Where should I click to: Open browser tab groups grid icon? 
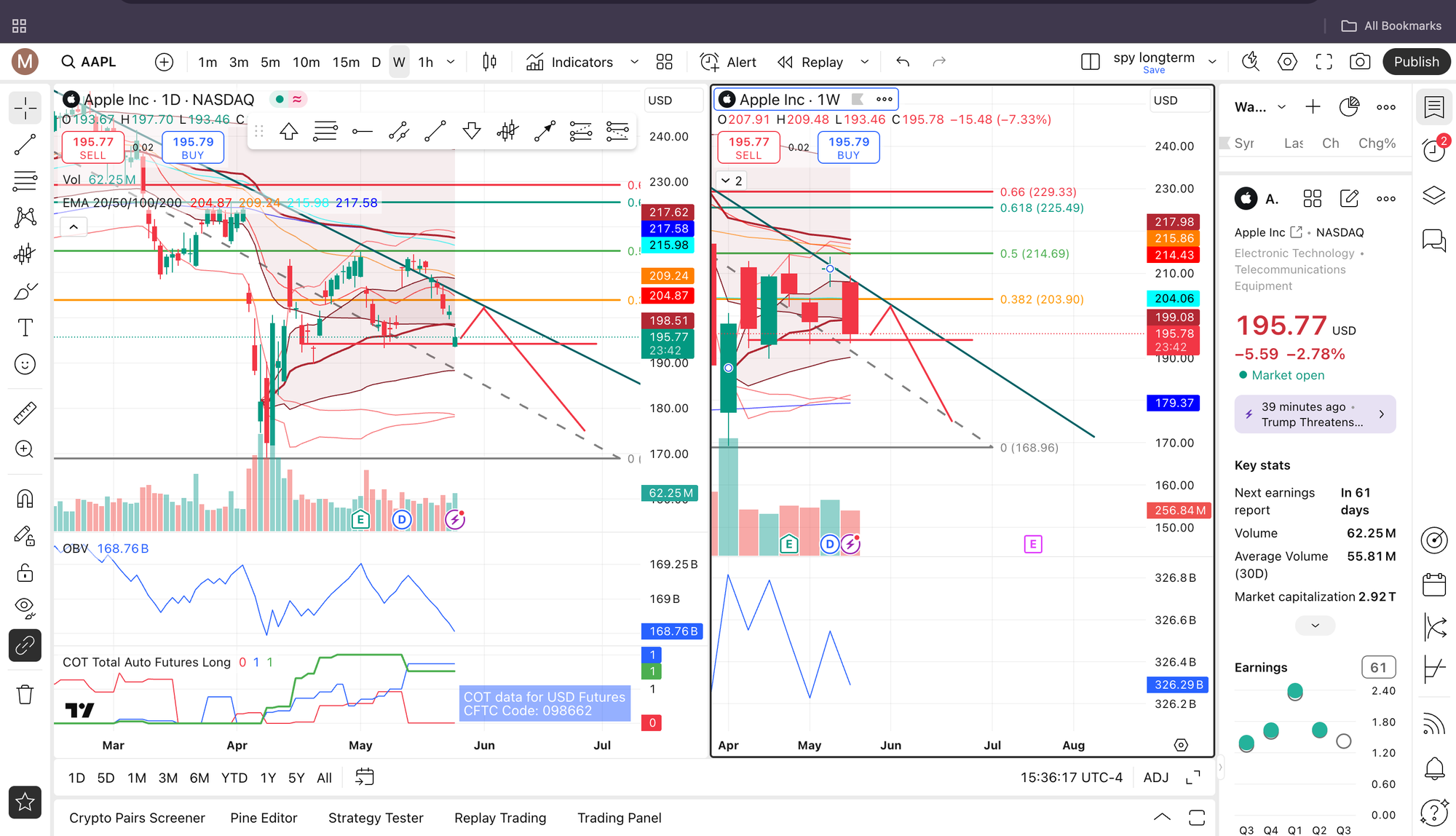pos(20,25)
